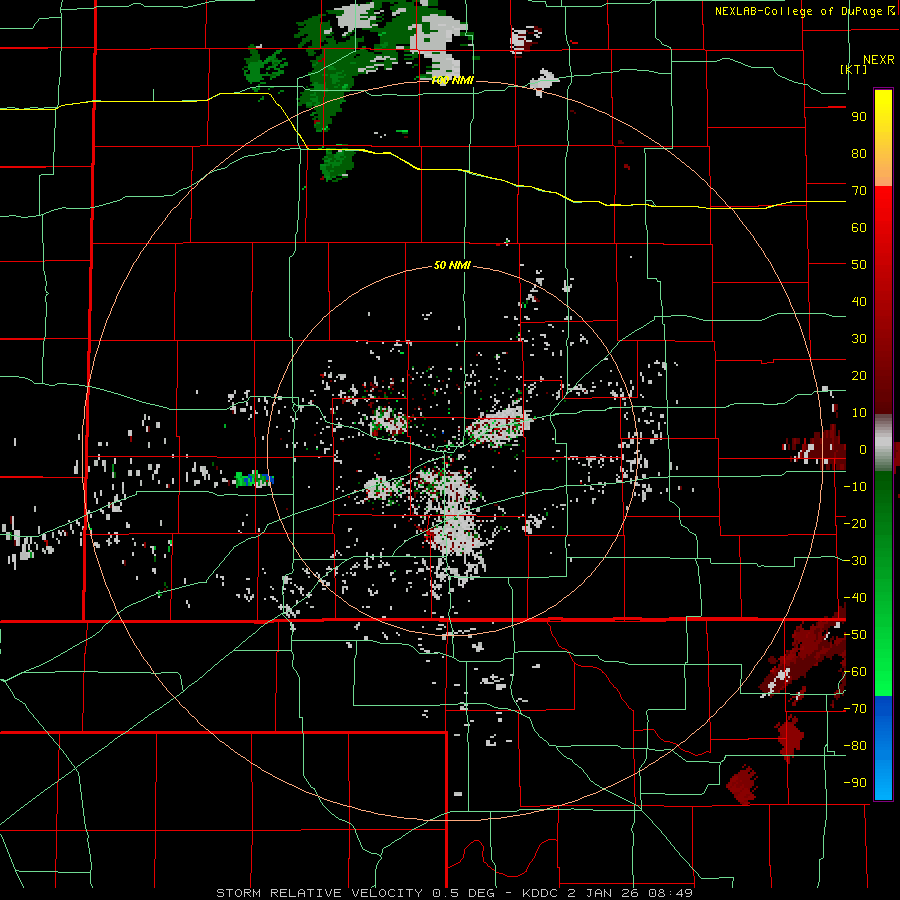The image size is (900, 900).
Task: Click the -80 value on velocity scale
Action: tap(855, 746)
